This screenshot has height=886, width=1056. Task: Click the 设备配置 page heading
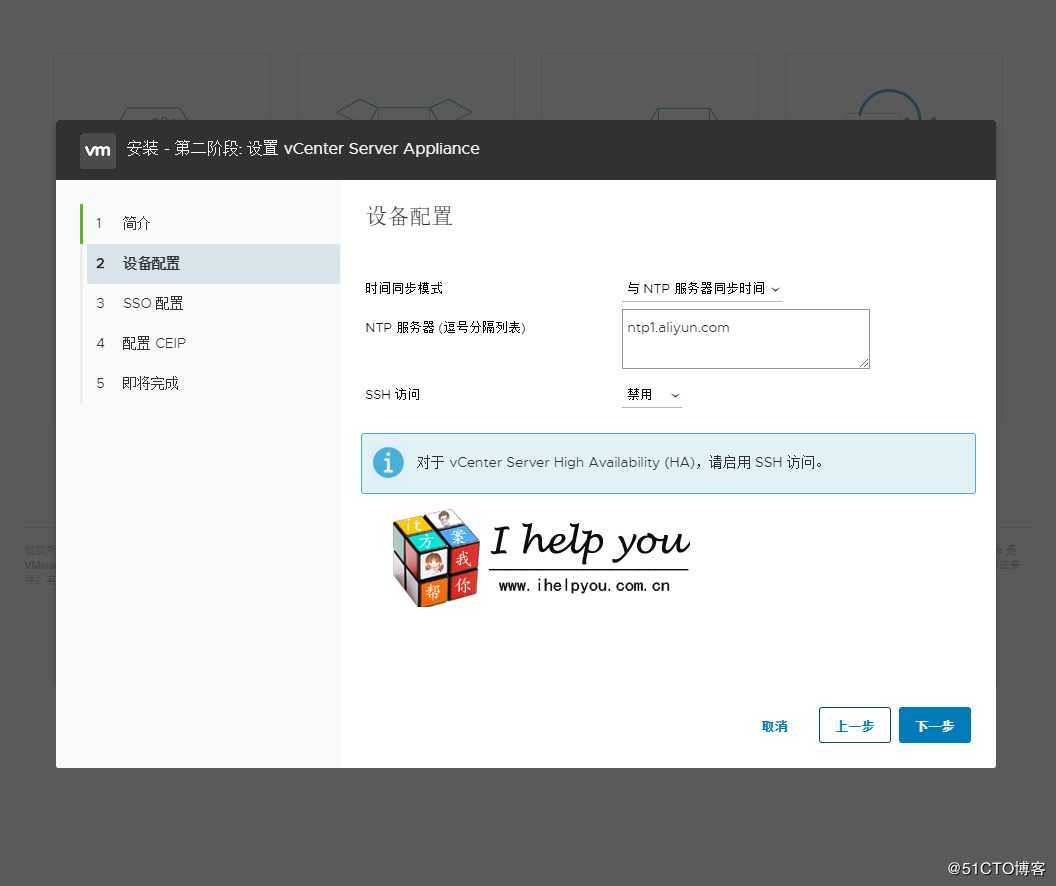tap(409, 217)
